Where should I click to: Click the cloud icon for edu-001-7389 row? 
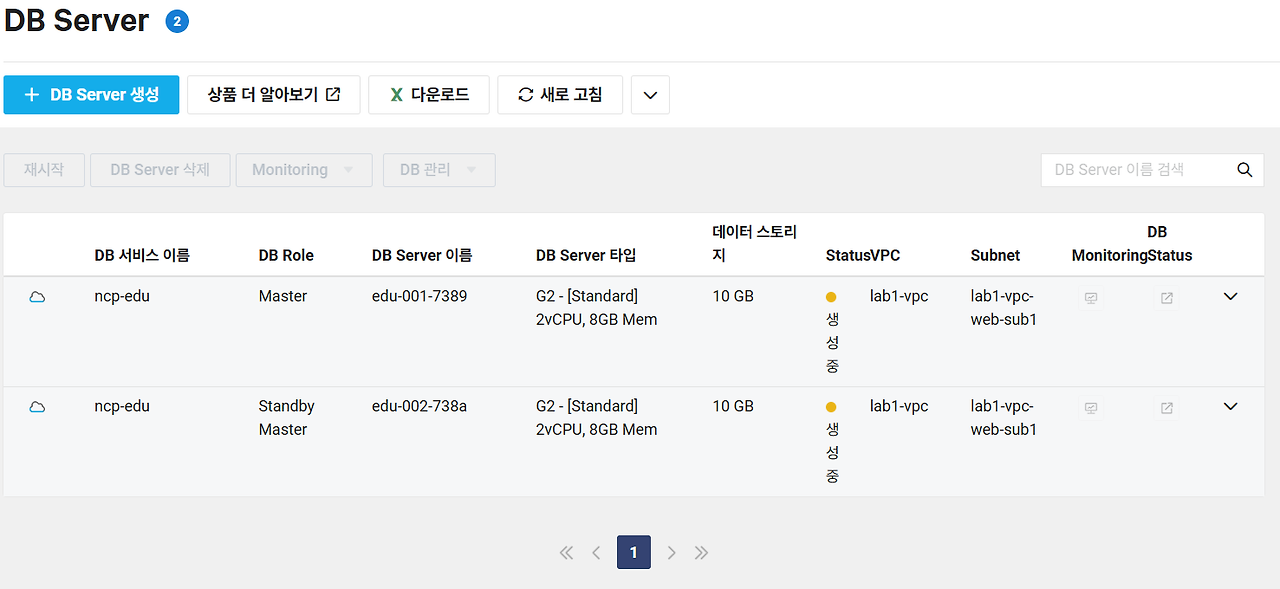pyautogui.click(x=37, y=297)
